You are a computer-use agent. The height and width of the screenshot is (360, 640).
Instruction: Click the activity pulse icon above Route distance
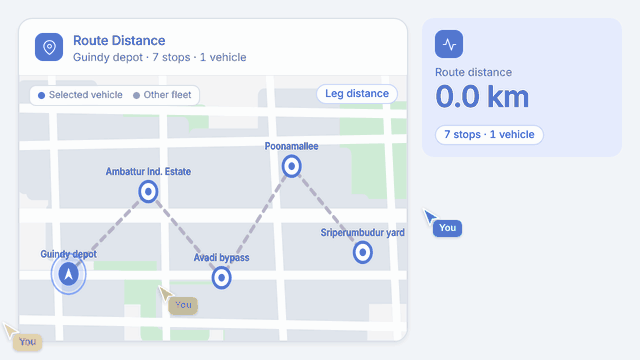tap(449, 44)
